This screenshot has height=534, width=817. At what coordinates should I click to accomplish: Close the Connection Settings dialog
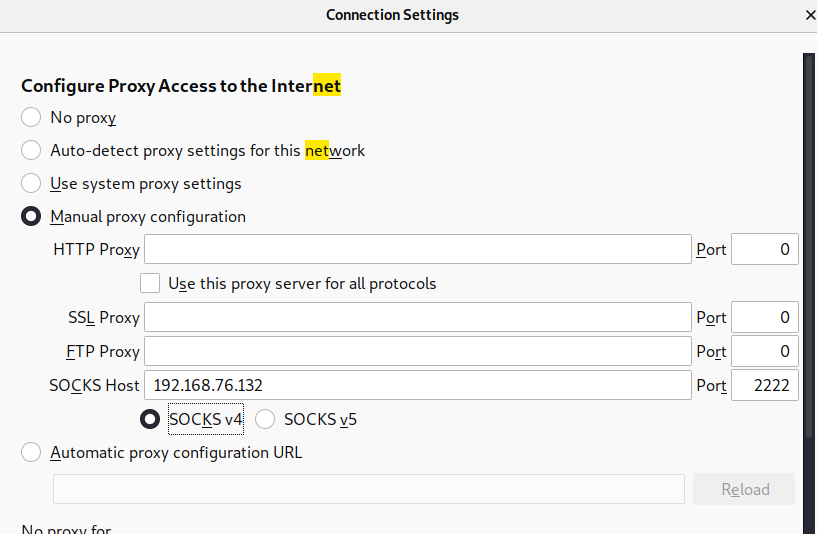click(809, 15)
